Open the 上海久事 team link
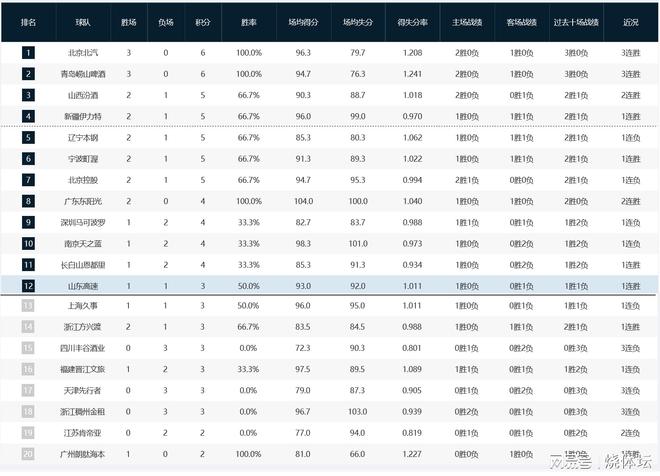This screenshot has height=476, width=660. click(82, 306)
